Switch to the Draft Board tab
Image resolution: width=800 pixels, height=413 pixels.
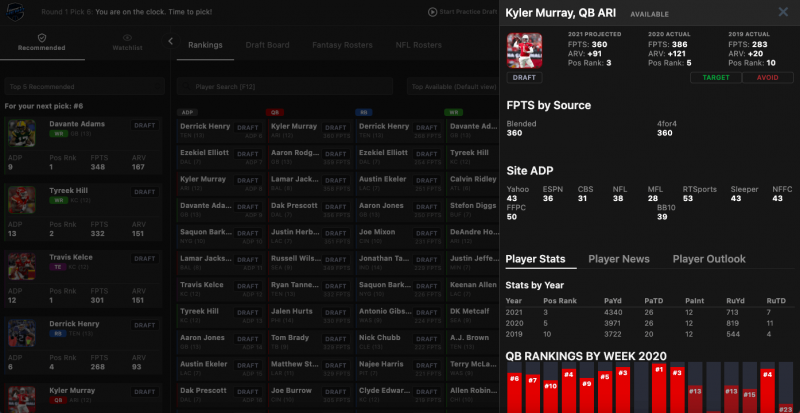click(x=267, y=45)
